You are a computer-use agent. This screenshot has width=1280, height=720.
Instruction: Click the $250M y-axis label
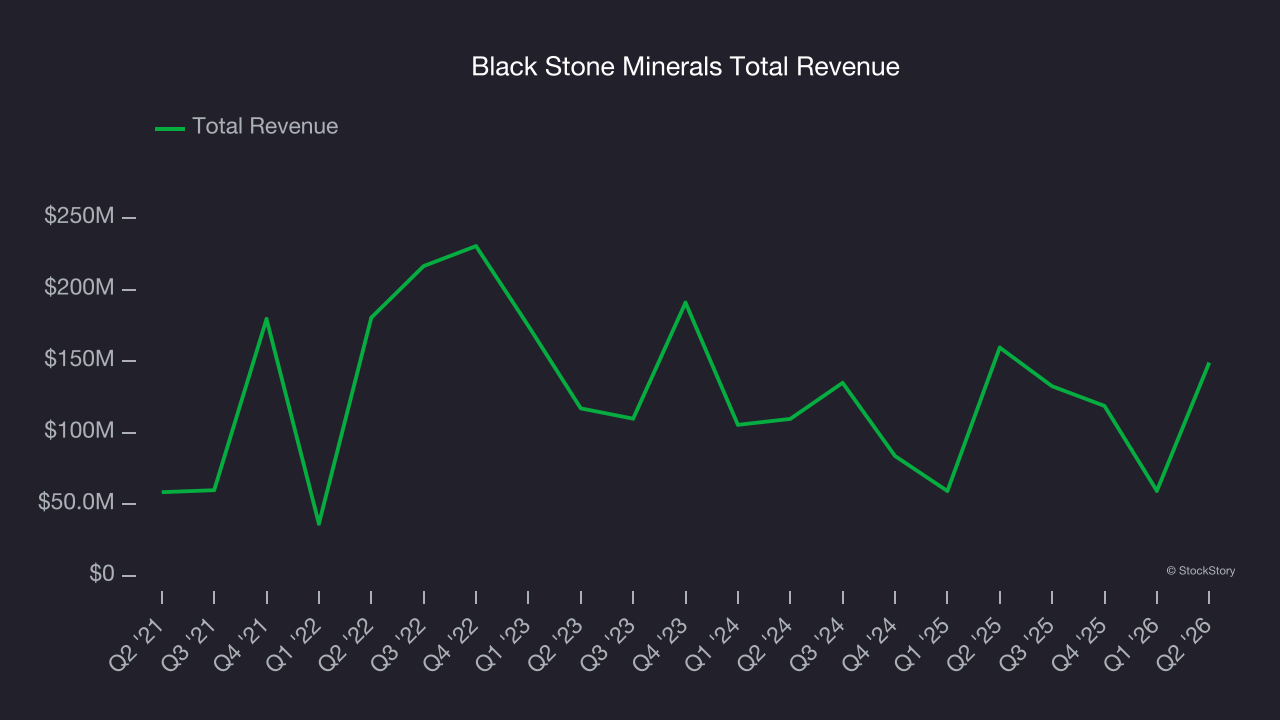(x=79, y=216)
